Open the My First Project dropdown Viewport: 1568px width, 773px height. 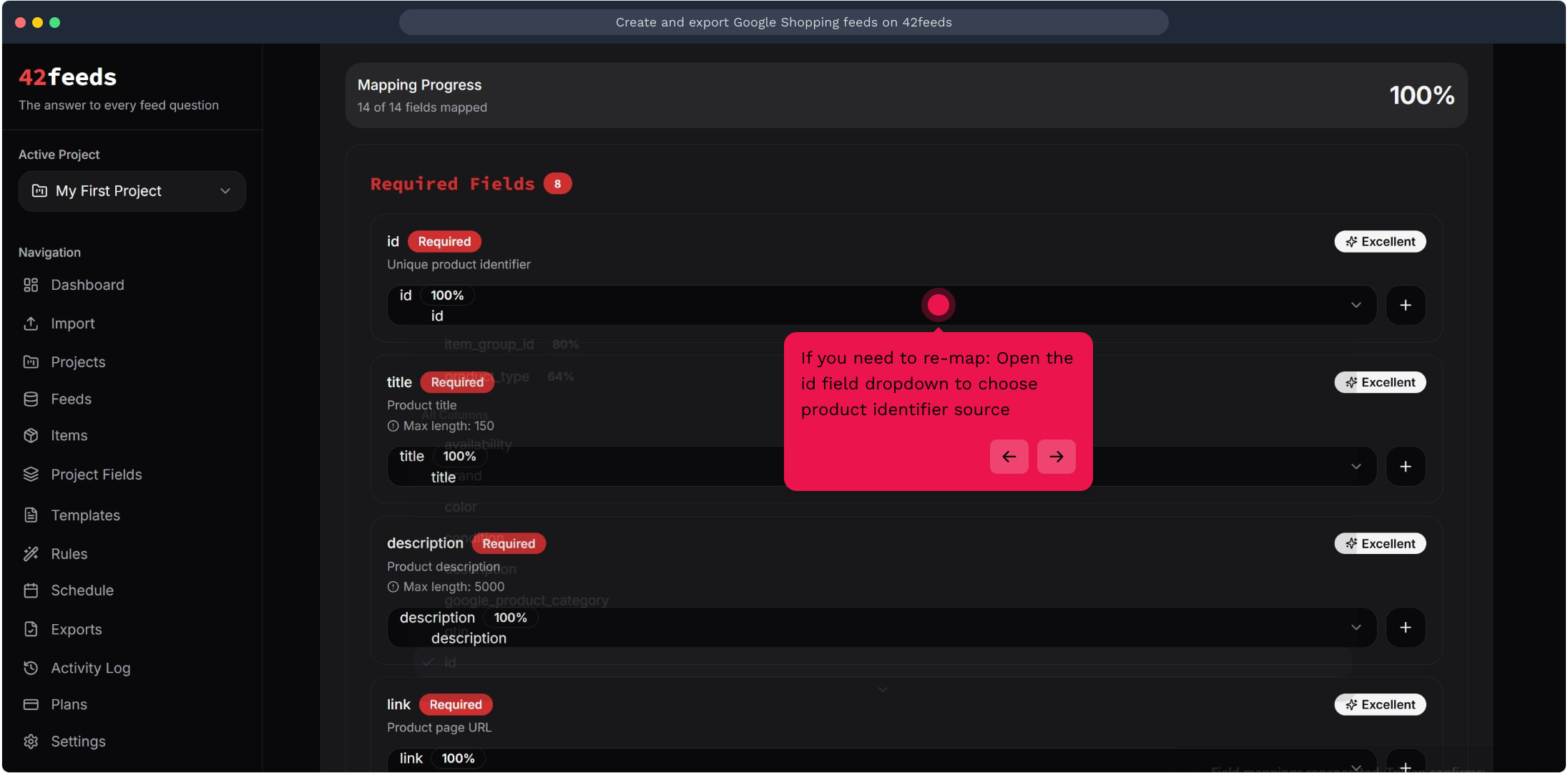point(132,191)
